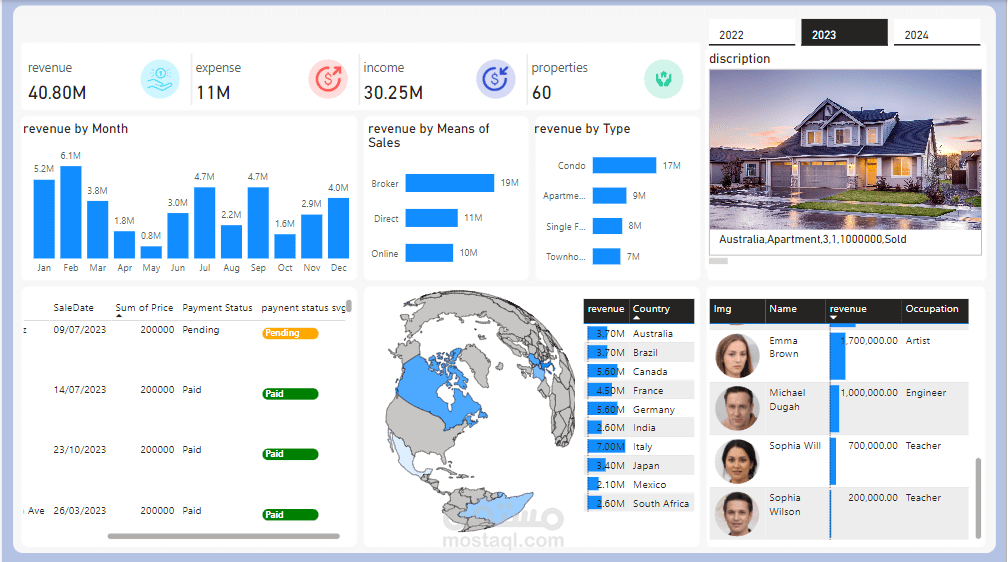This screenshot has width=1008, height=562.
Task: Click Mexico on the globe map
Action: point(405,457)
